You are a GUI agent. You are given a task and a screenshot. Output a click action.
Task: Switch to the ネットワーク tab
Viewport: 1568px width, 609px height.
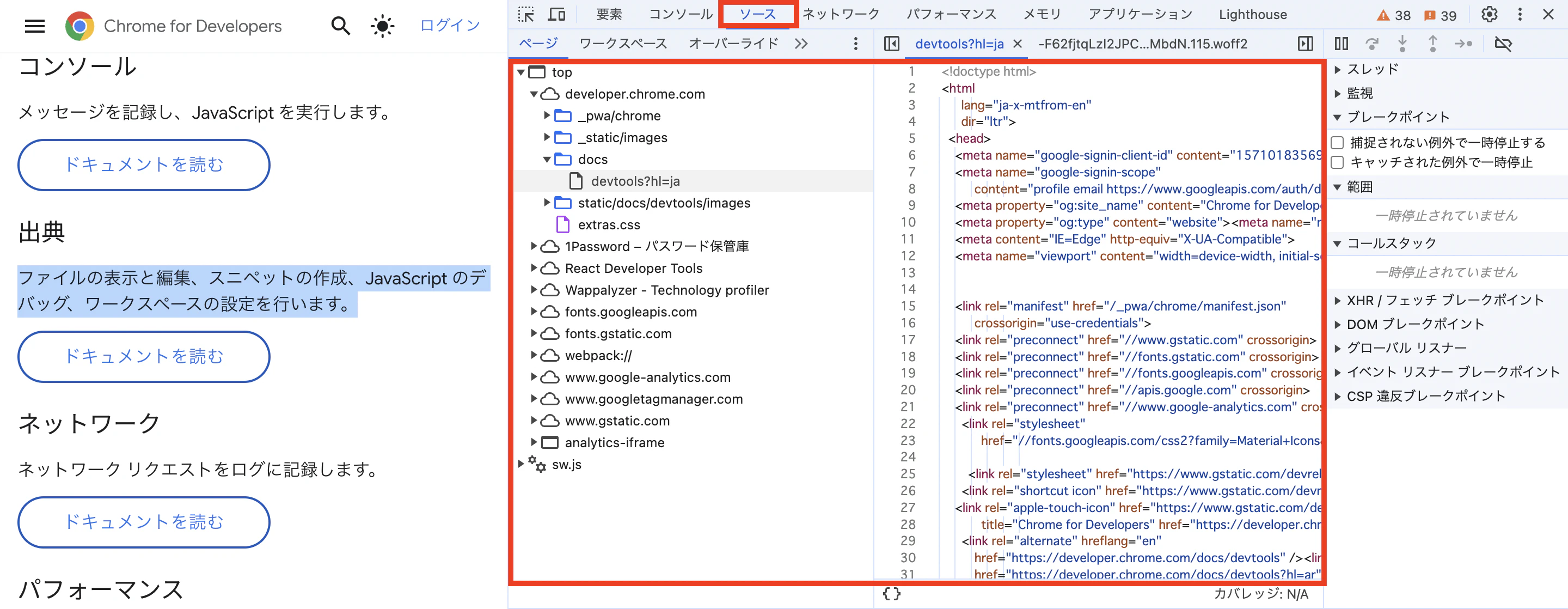coord(841,14)
